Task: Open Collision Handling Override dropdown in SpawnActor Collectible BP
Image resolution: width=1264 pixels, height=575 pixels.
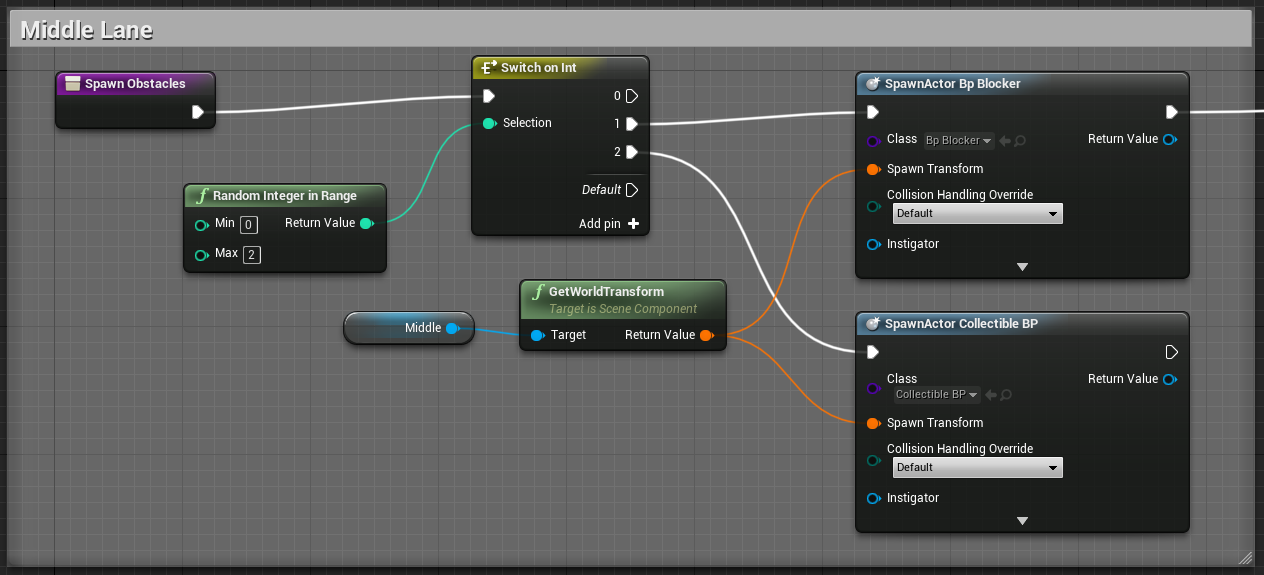Action: coord(977,468)
